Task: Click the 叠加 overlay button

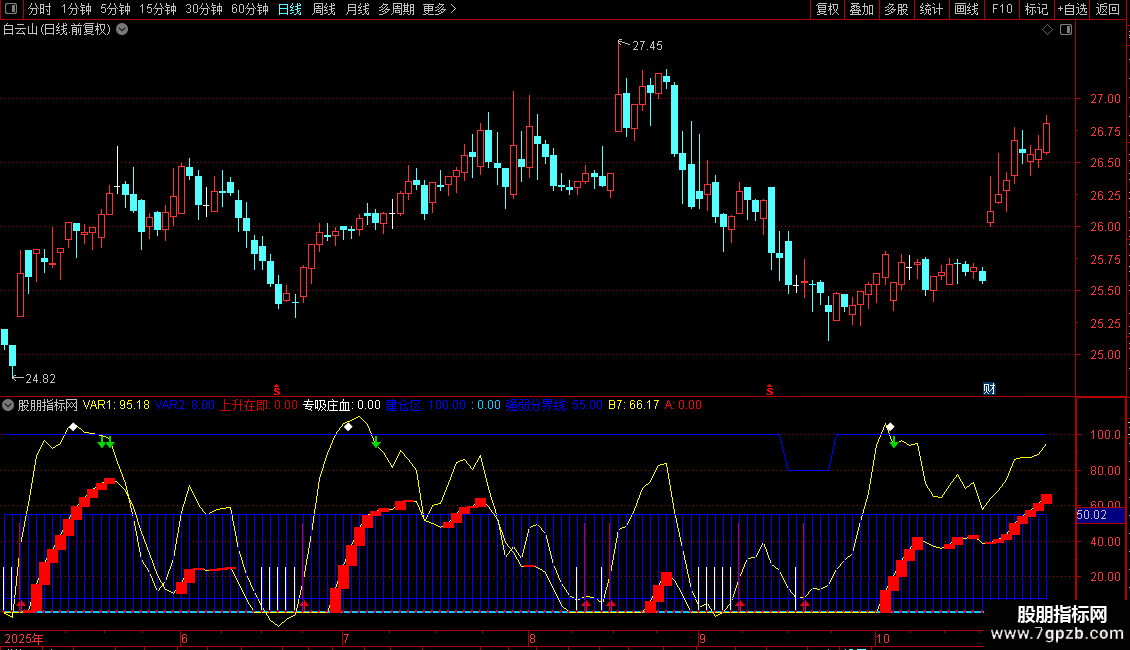Action: [x=862, y=9]
